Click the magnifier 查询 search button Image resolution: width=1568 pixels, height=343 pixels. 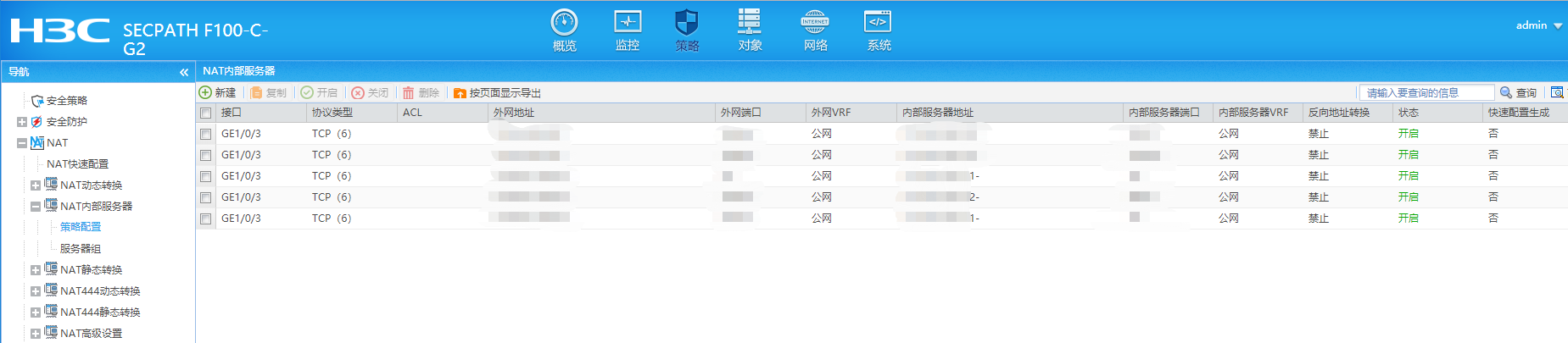(x=1518, y=92)
